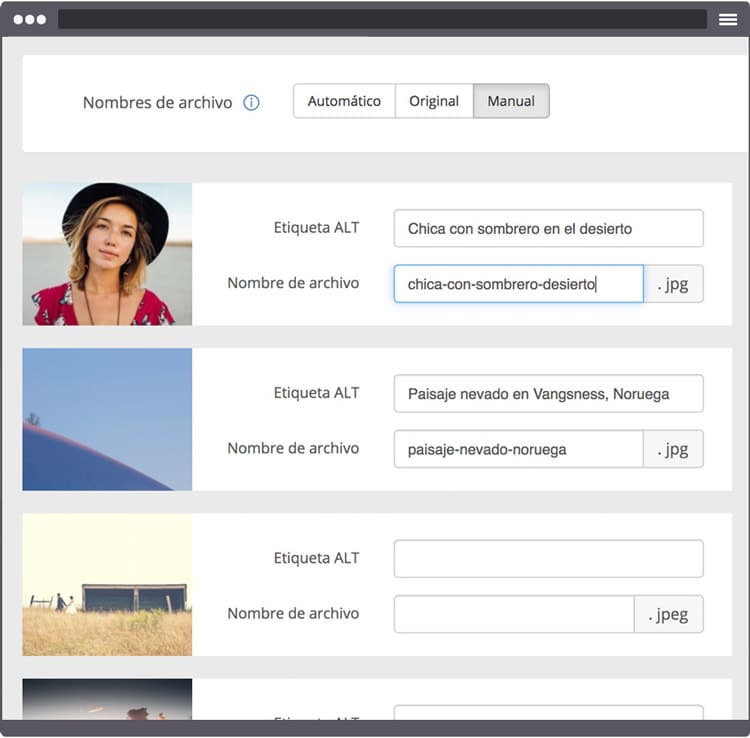The width and height of the screenshot is (750, 738).
Task: Click the empty ALT field of the couple-in-field photo
Action: [x=548, y=559]
